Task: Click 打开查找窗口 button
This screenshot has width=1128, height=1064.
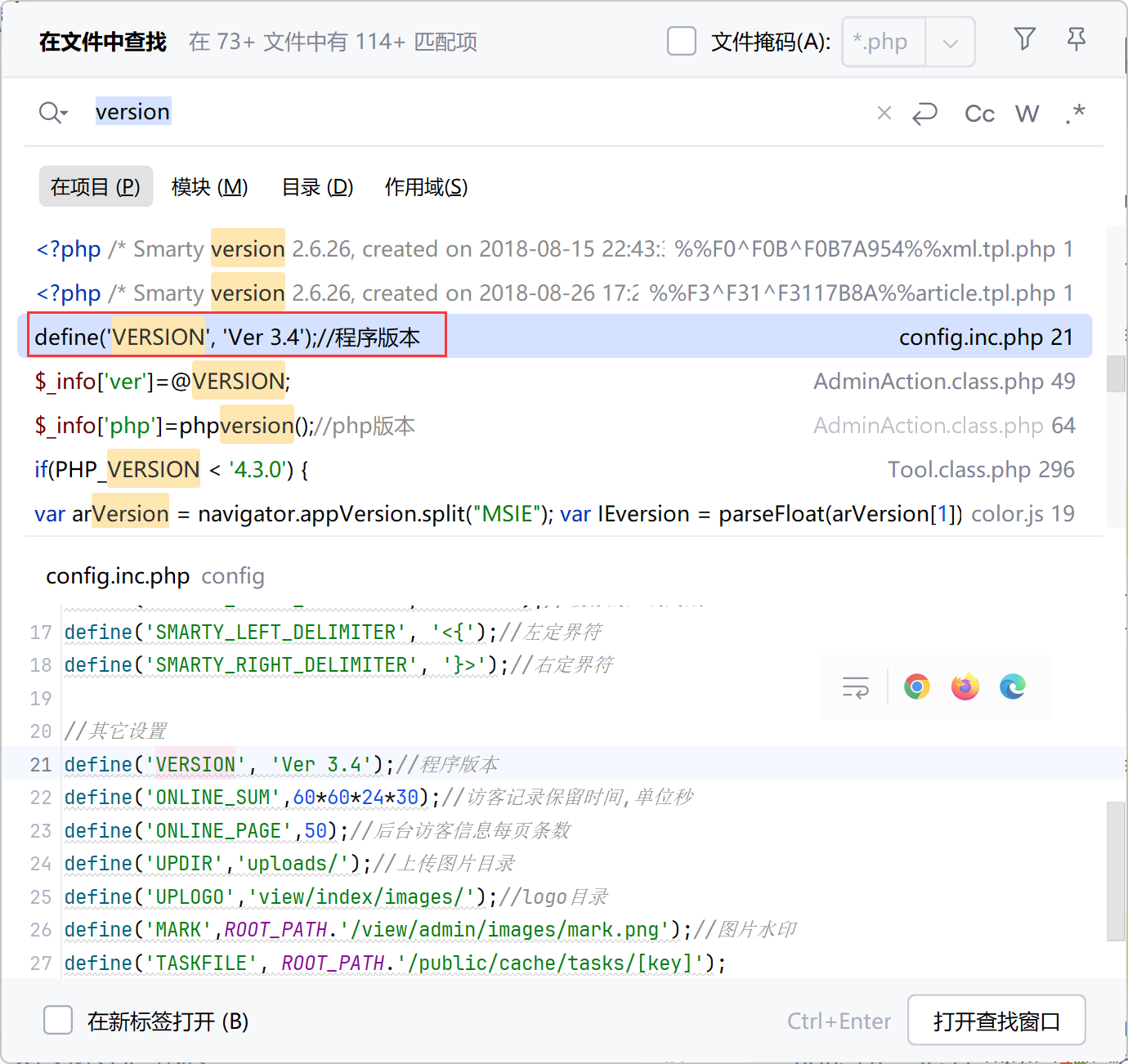Action: point(996,1021)
